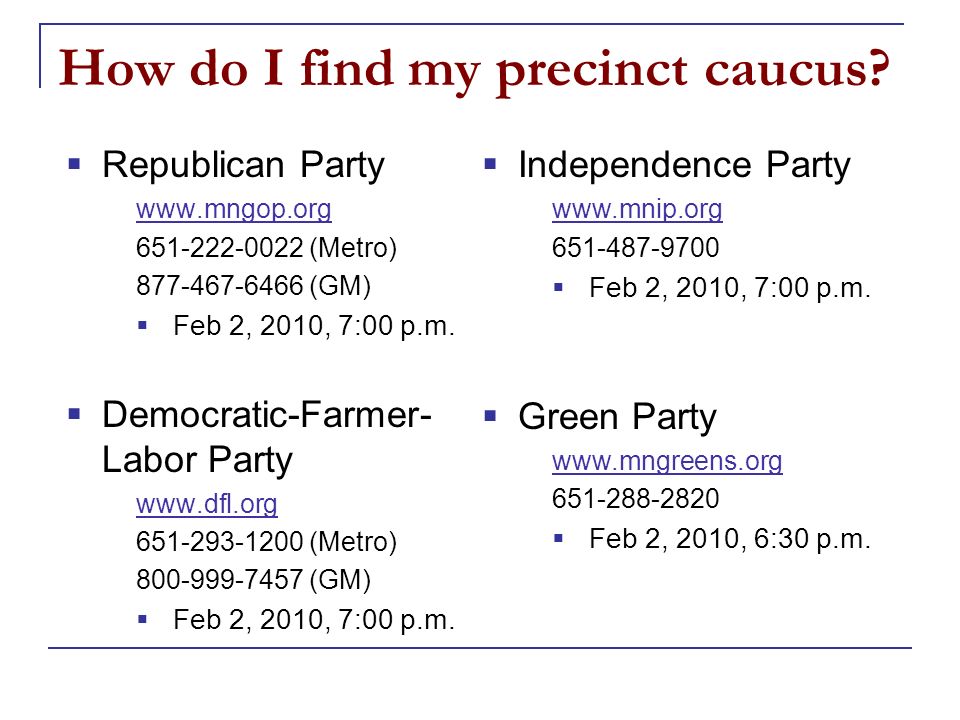Click the Democratic-Farmer-Labor Party heading
The width and height of the screenshot is (960, 720).
[267, 437]
